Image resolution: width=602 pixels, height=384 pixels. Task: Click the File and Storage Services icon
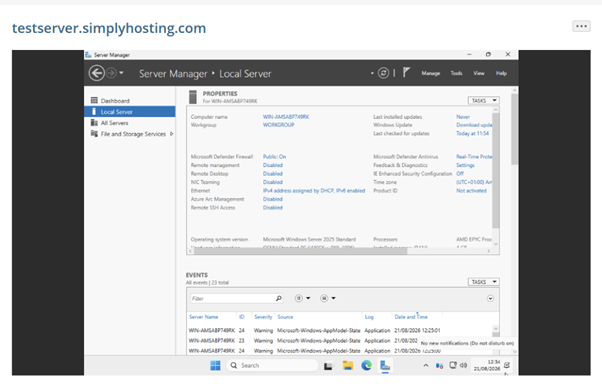tap(94, 134)
